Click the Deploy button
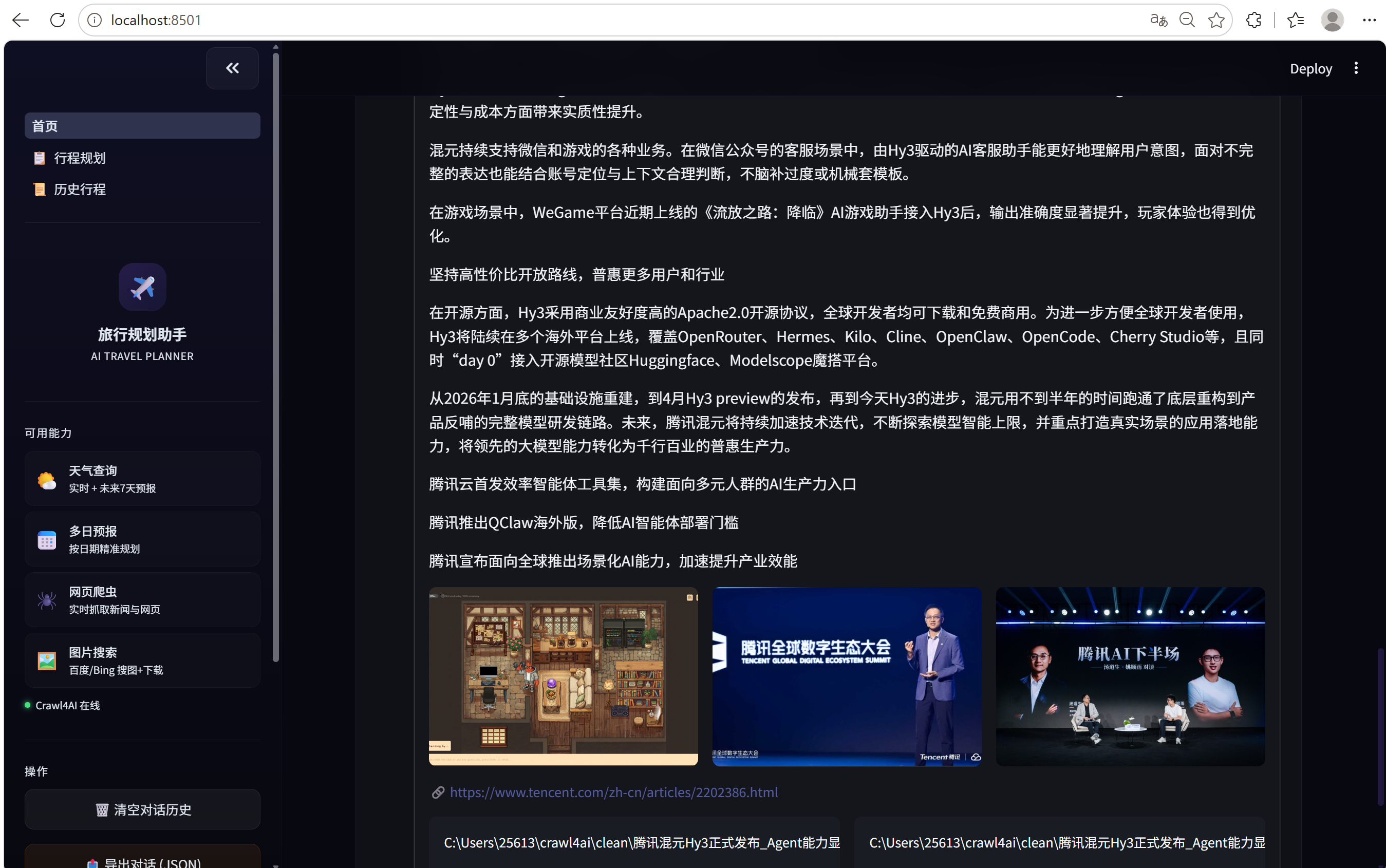This screenshot has width=1386, height=868. (x=1311, y=69)
